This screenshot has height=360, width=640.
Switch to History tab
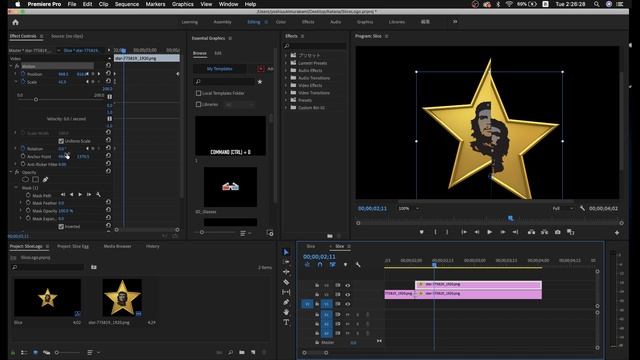(153, 246)
